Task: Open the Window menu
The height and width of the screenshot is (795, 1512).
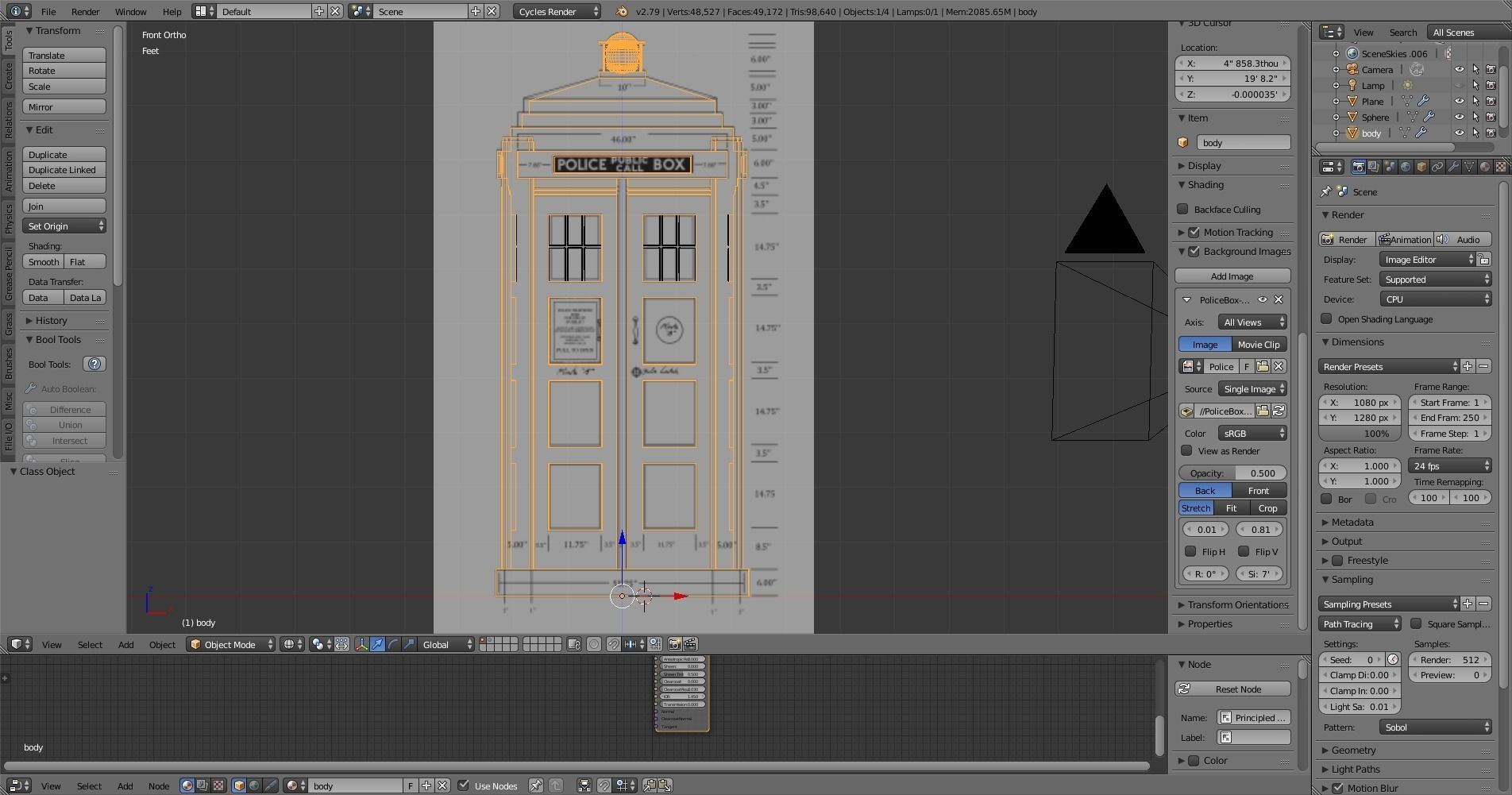Action: click(130, 11)
